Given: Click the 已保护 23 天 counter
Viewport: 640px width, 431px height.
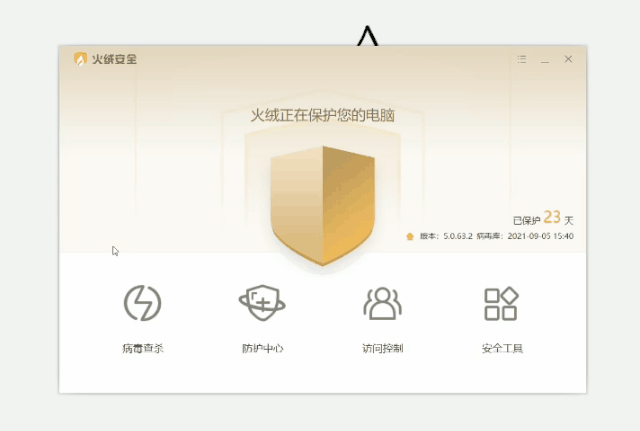Looking at the screenshot, I should point(543,218).
